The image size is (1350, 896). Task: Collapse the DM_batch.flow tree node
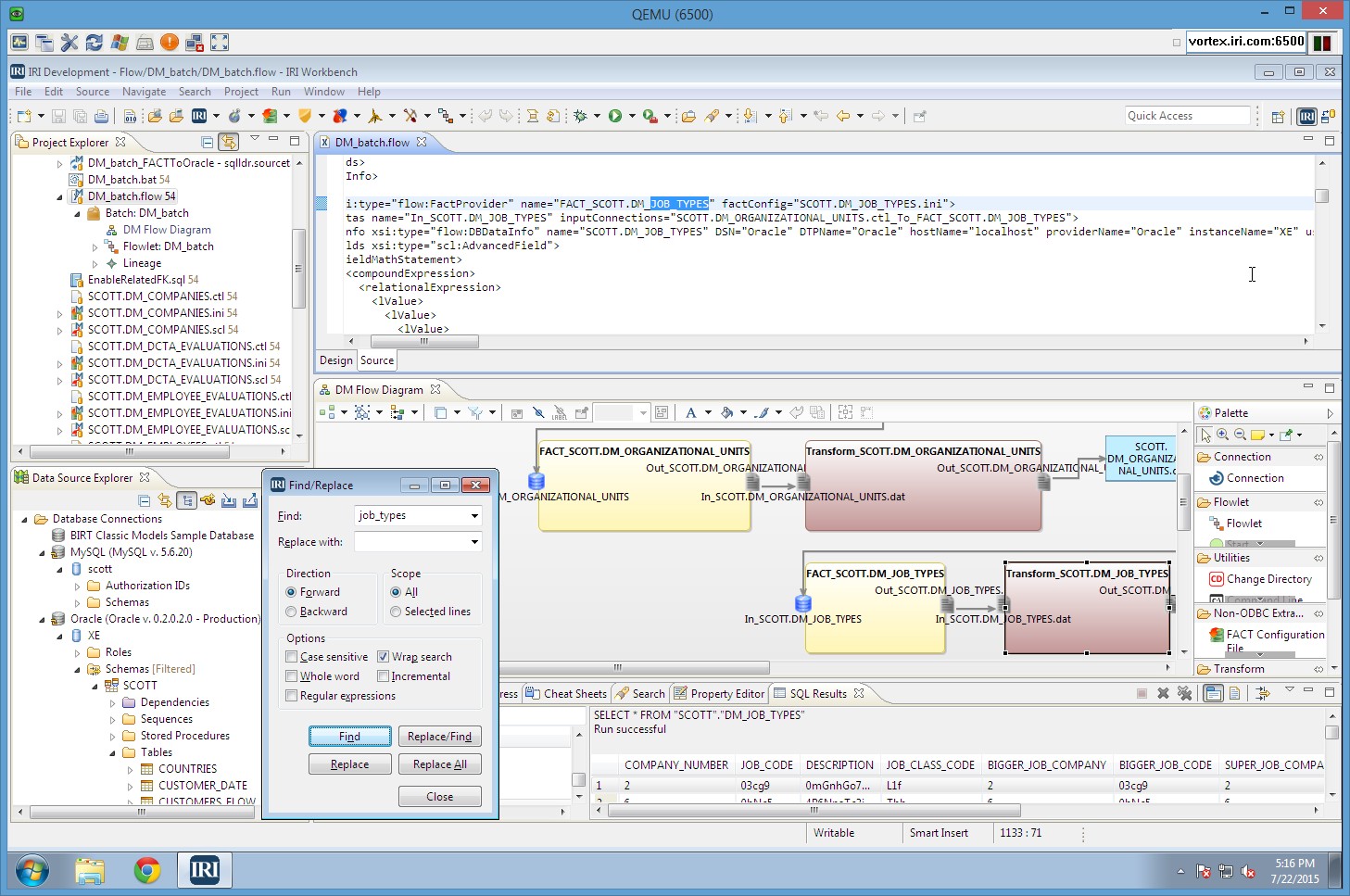[x=60, y=196]
